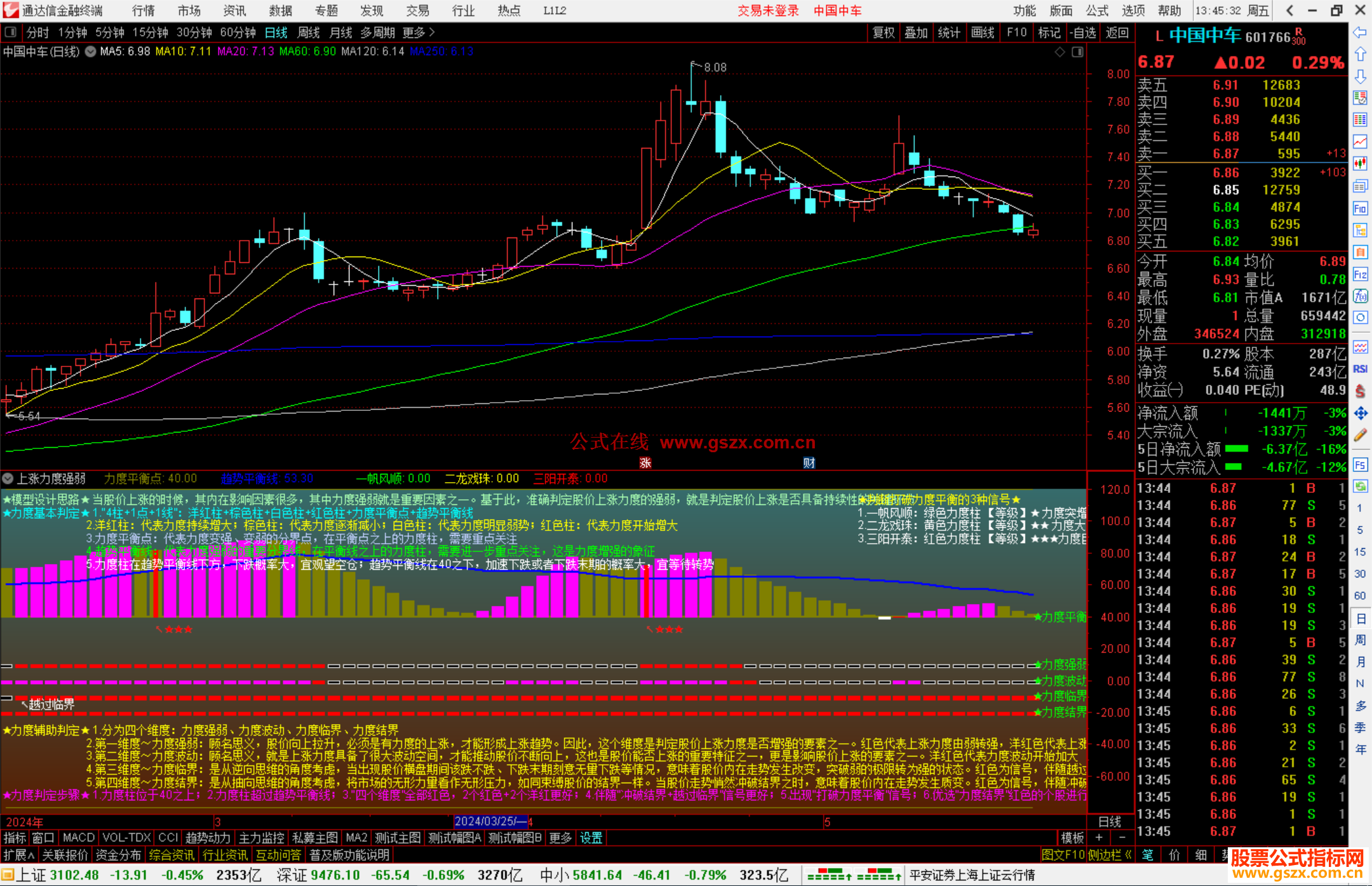Image resolution: width=1372 pixels, height=886 pixels.
Task: Click the four-way move arrows icon
Action: (1360, 413)
